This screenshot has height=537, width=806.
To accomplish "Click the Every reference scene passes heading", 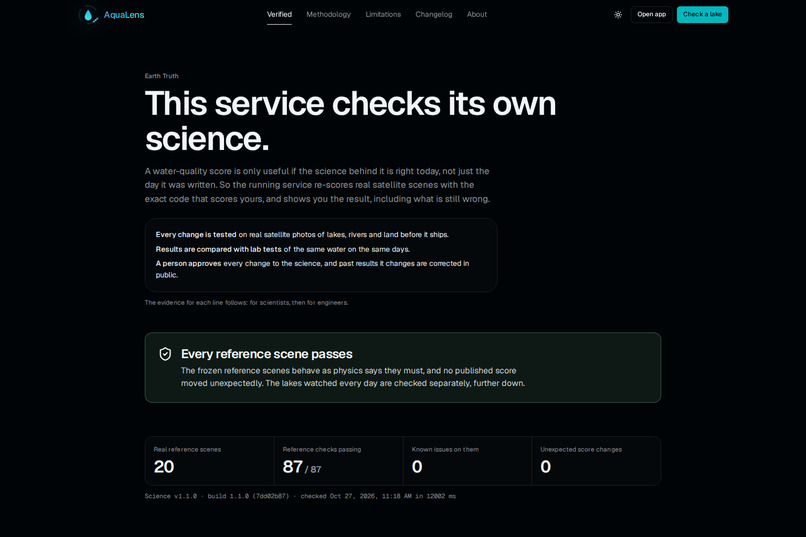I will coord(267,354).
